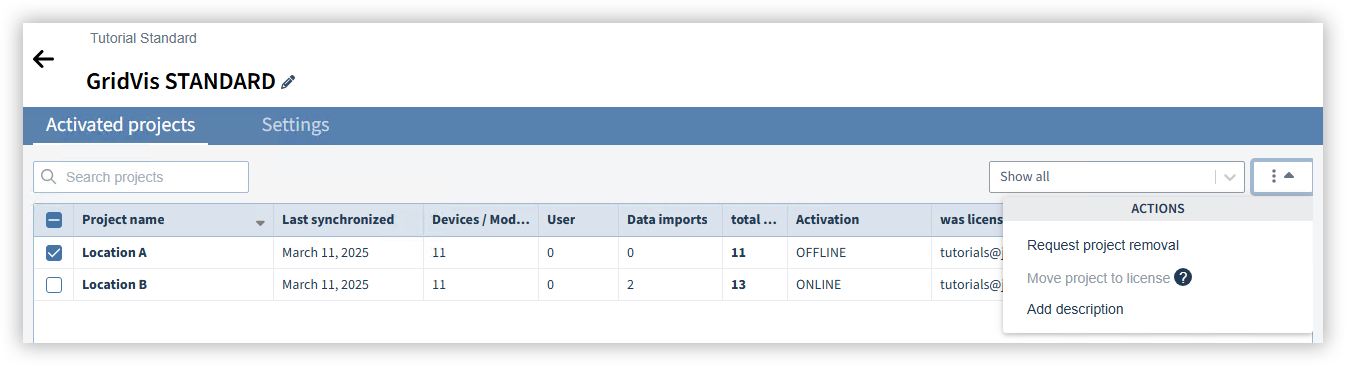Click inside the Search projects field
Screen dimensions: 1346x366
(x=141, y=177)
